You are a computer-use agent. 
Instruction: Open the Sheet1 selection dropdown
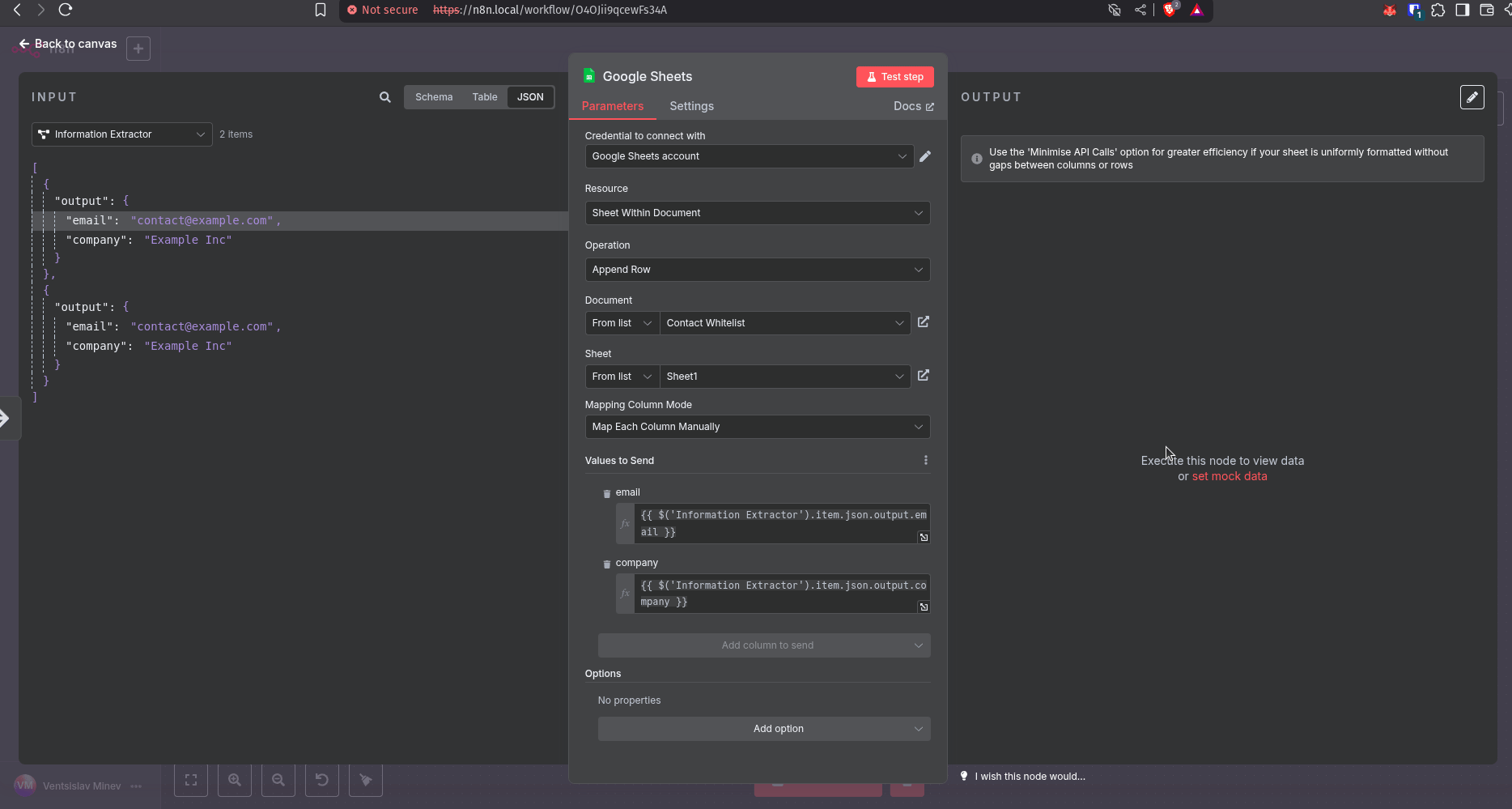[x=785, y=377]
